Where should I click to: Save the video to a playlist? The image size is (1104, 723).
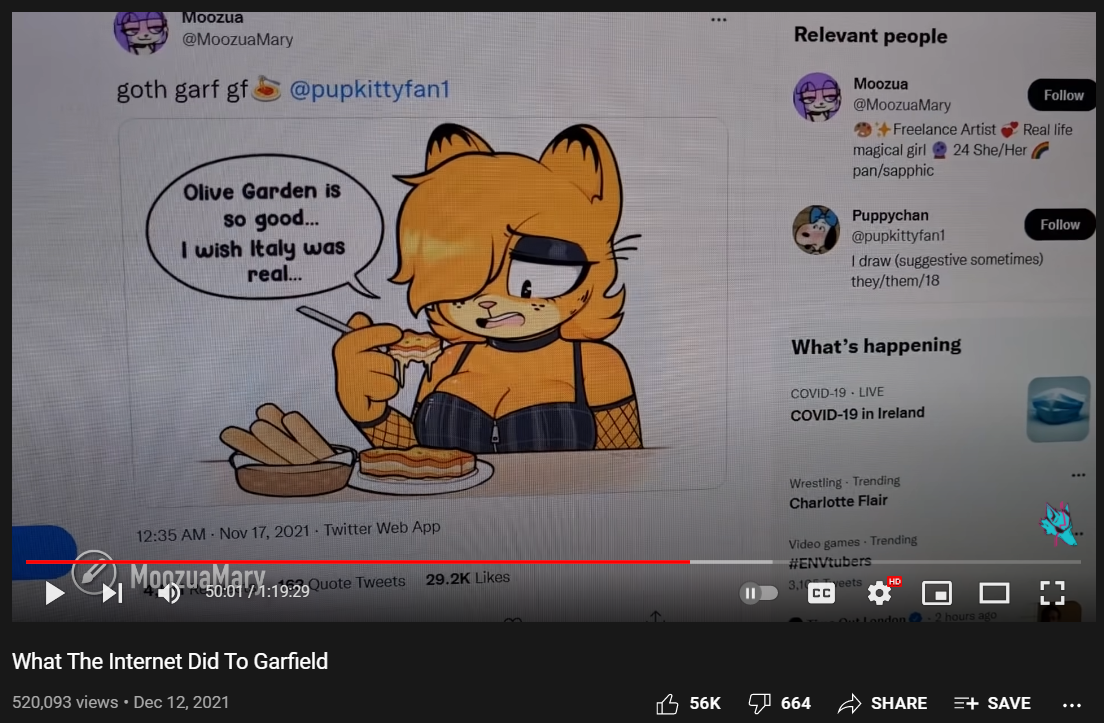pos(992,703)
